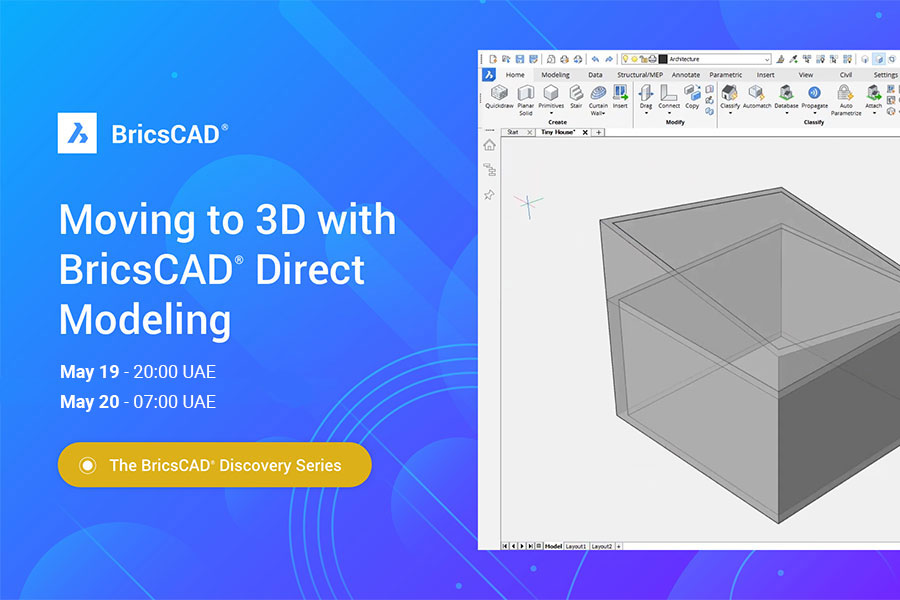The height and width of the screenshot is (600, 900).
Task: Switch to the Modeling ribbon tab
Action: click(x=555, y=75)
